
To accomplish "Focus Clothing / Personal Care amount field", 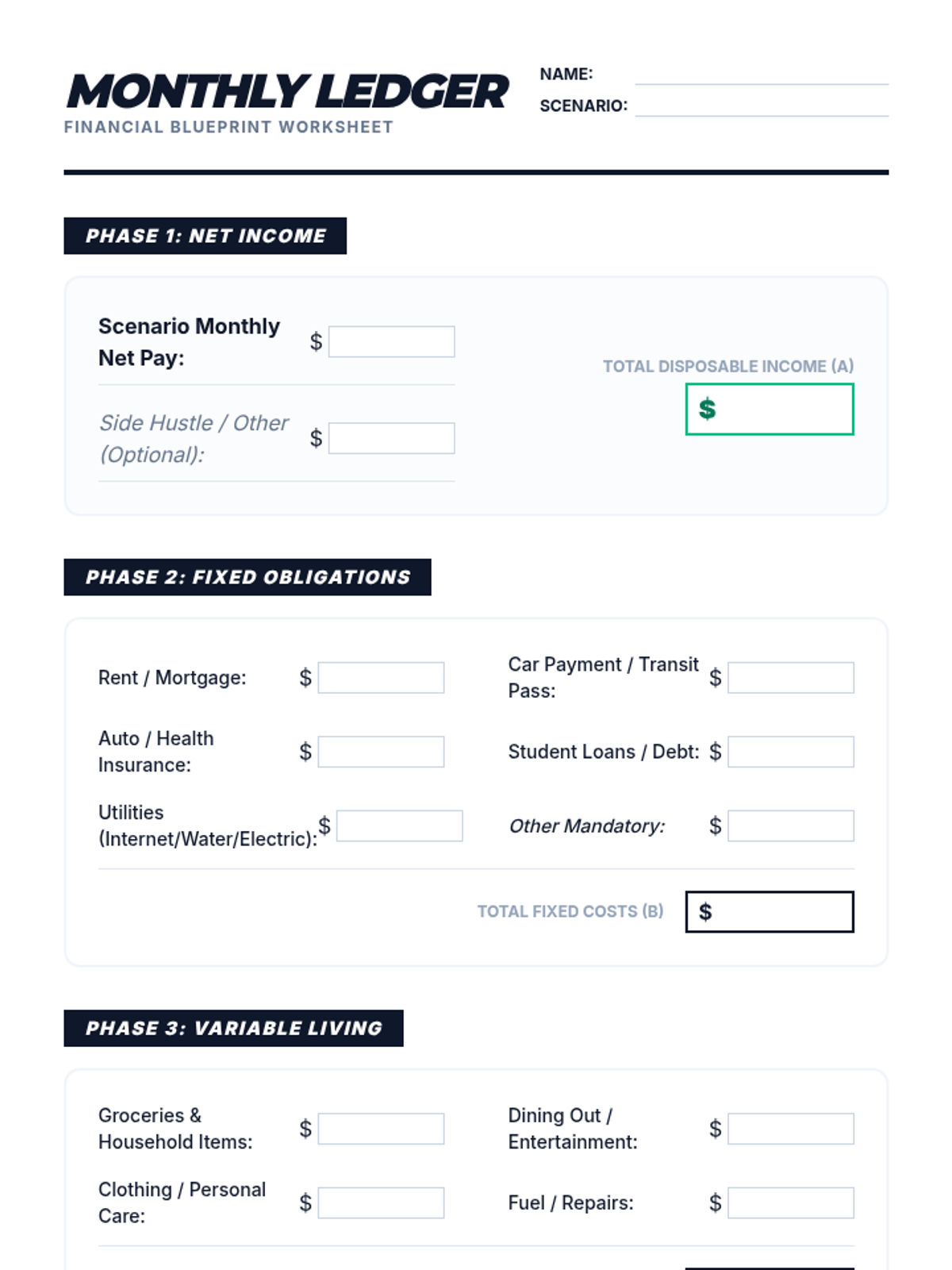I will pyautogui.click(x=381, y=1203).
